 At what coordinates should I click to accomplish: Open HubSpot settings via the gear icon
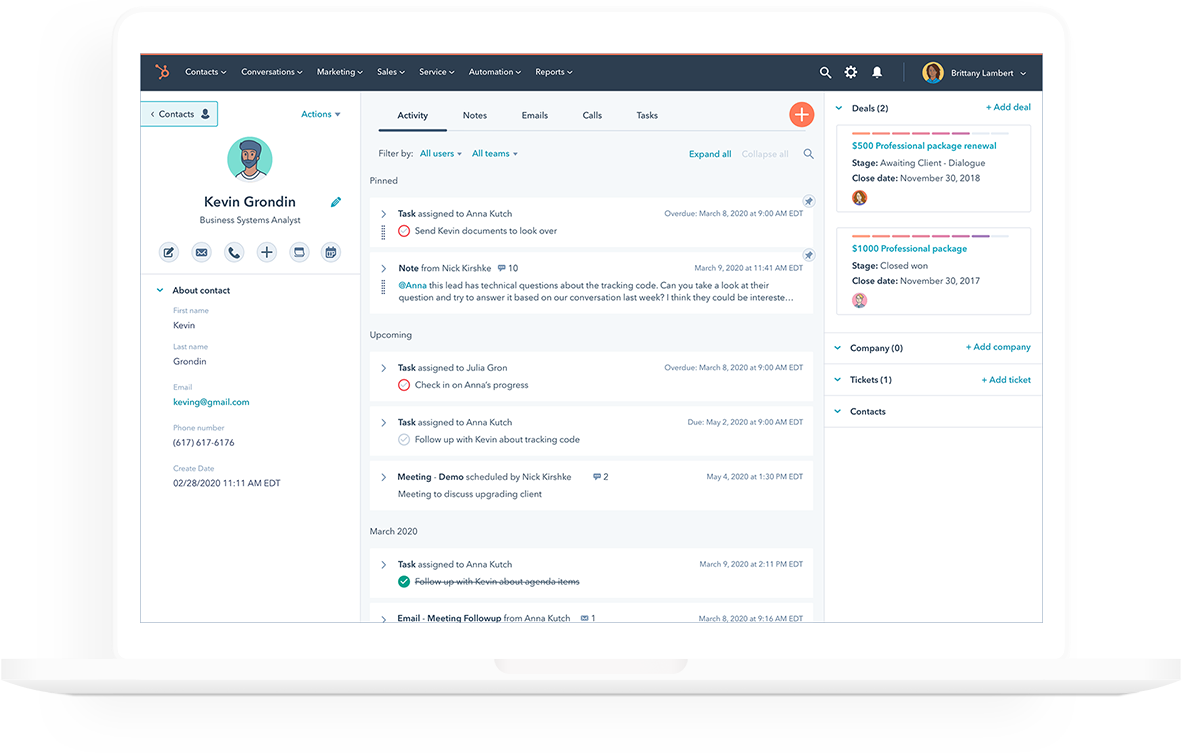(851, 72)
